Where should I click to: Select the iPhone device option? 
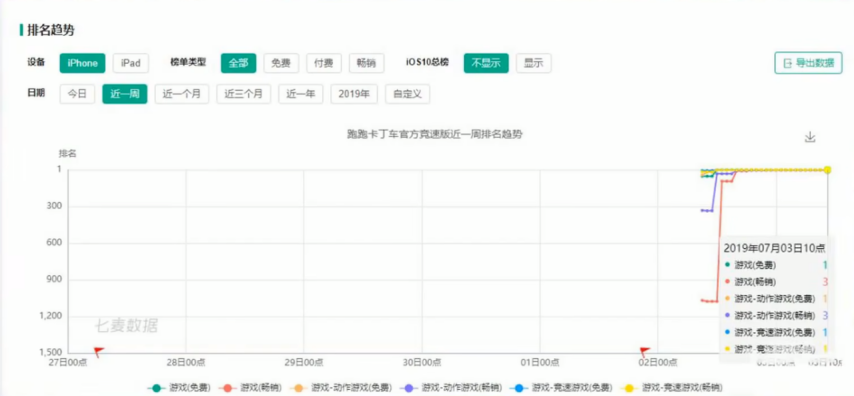82,63
